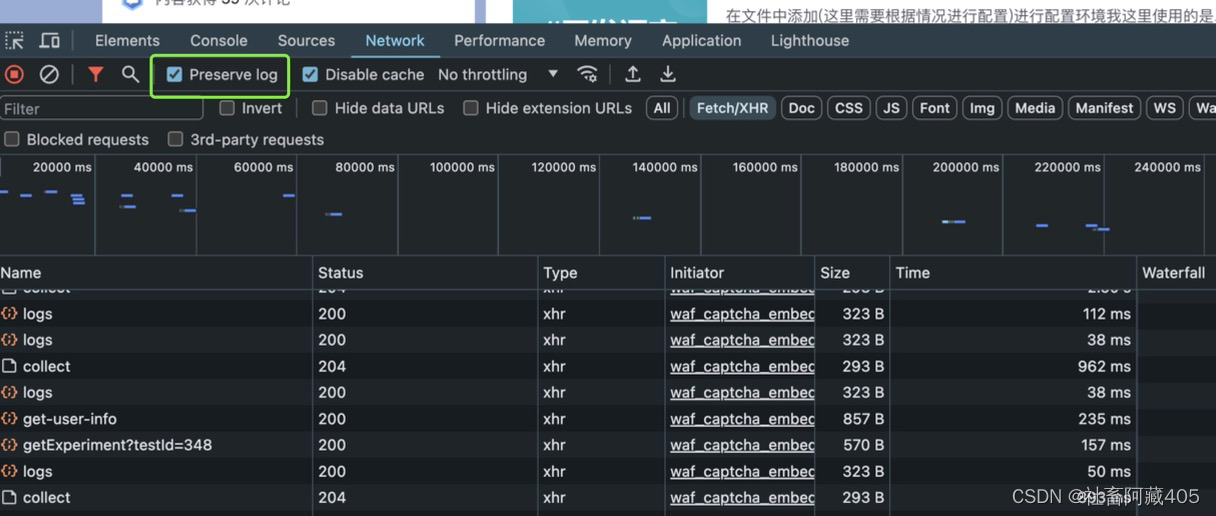Viewport: 1216px width, 516px height.
Task: Open the Lighthouse tab
Action: click(x=810, y=41)
